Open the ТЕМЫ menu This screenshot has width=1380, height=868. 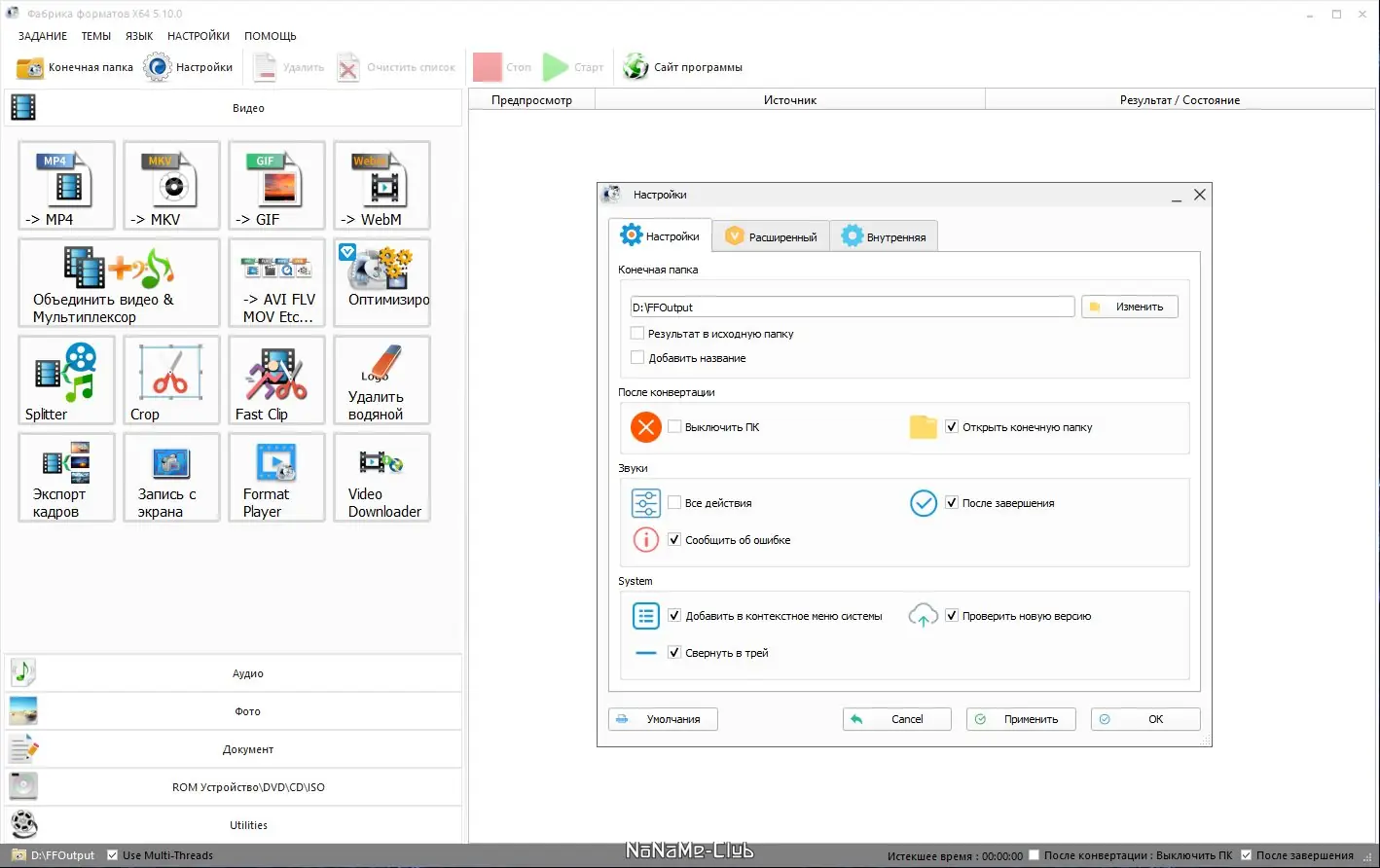(x=96, y=36)
